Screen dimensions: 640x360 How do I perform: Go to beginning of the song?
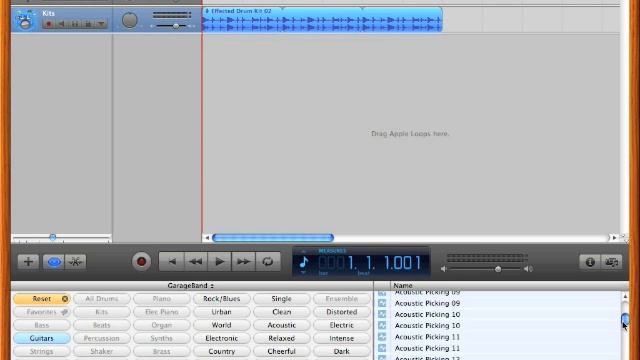point(172,262)
